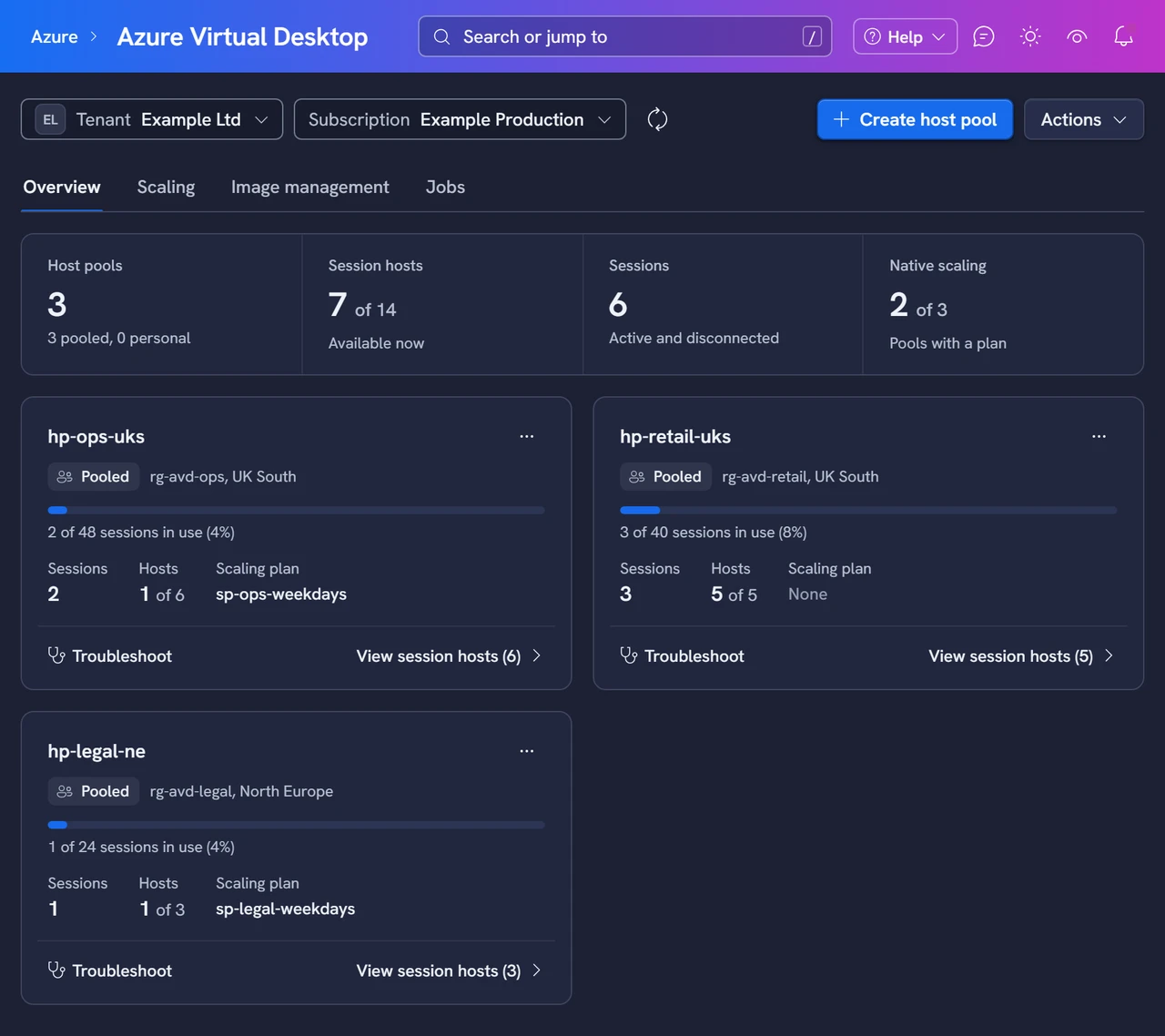This screenshot has height=1036, width=1165.
Task: Open the feedback chat bubble icon
Action: 983,36
